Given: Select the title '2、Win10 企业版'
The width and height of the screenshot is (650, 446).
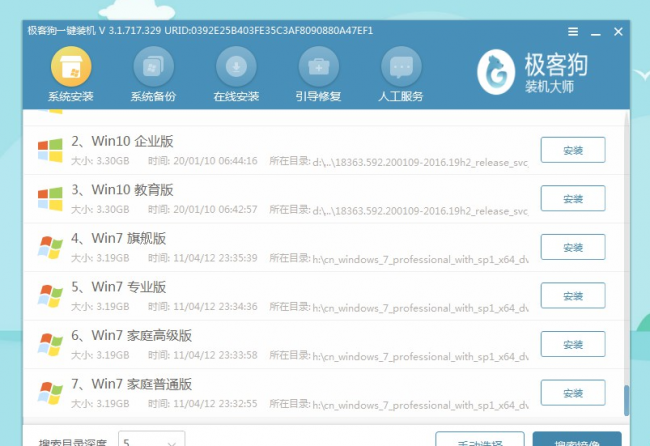Looking at the screenshot, I should click(122, 141).
